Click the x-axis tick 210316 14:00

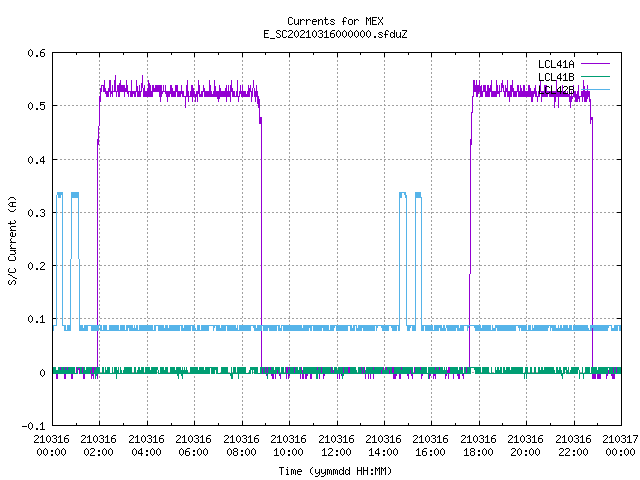click(383, 446)
